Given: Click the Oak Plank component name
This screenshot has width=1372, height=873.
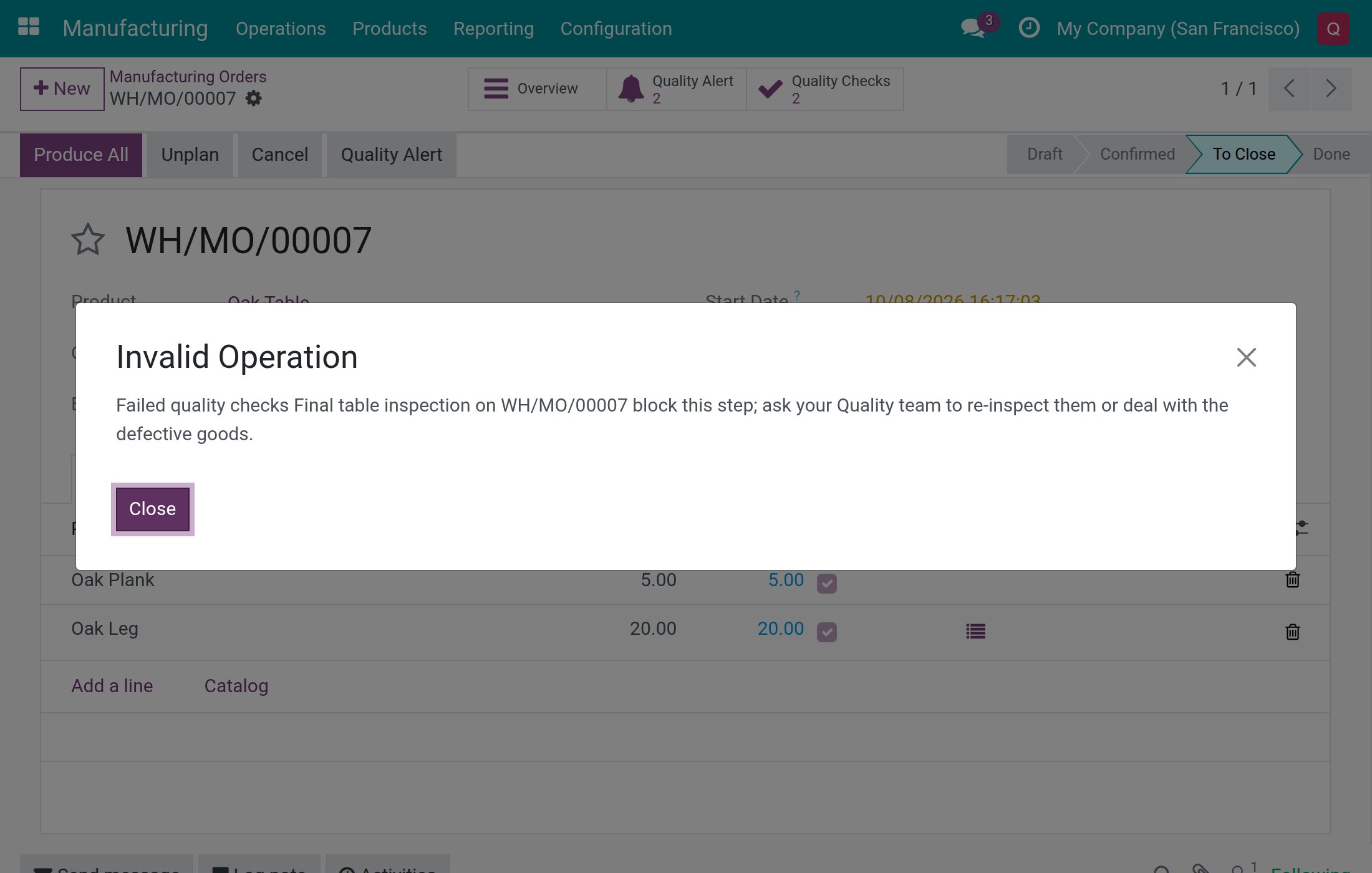Looking at the screenshot, I should (113, 580).
